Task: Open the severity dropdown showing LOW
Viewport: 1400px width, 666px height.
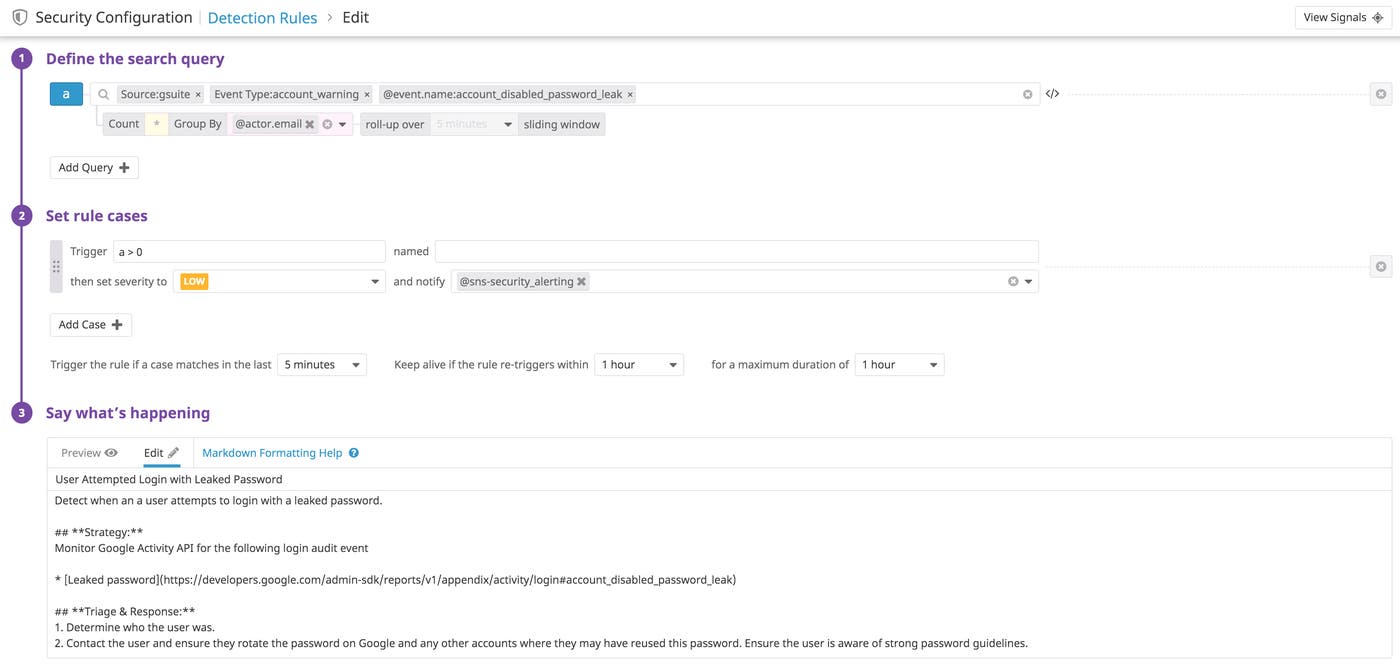Action: (x=376, y=281)
